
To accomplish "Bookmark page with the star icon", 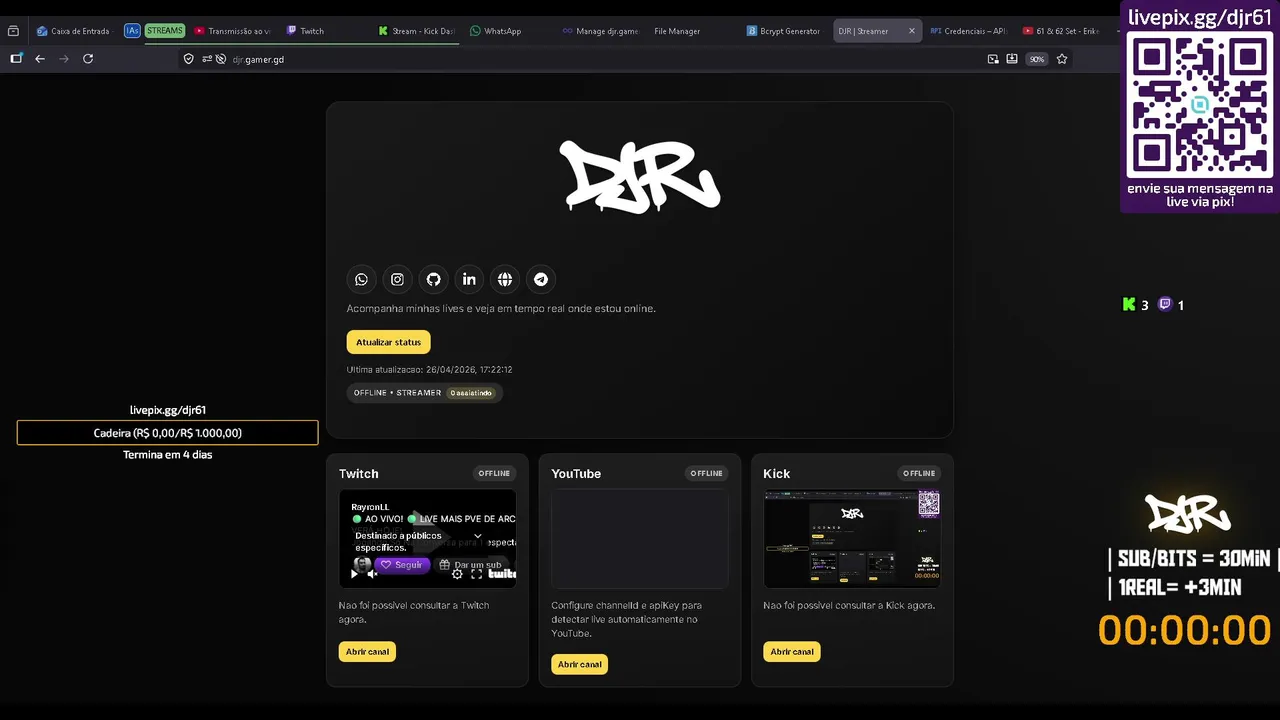I will [1062, 59].
